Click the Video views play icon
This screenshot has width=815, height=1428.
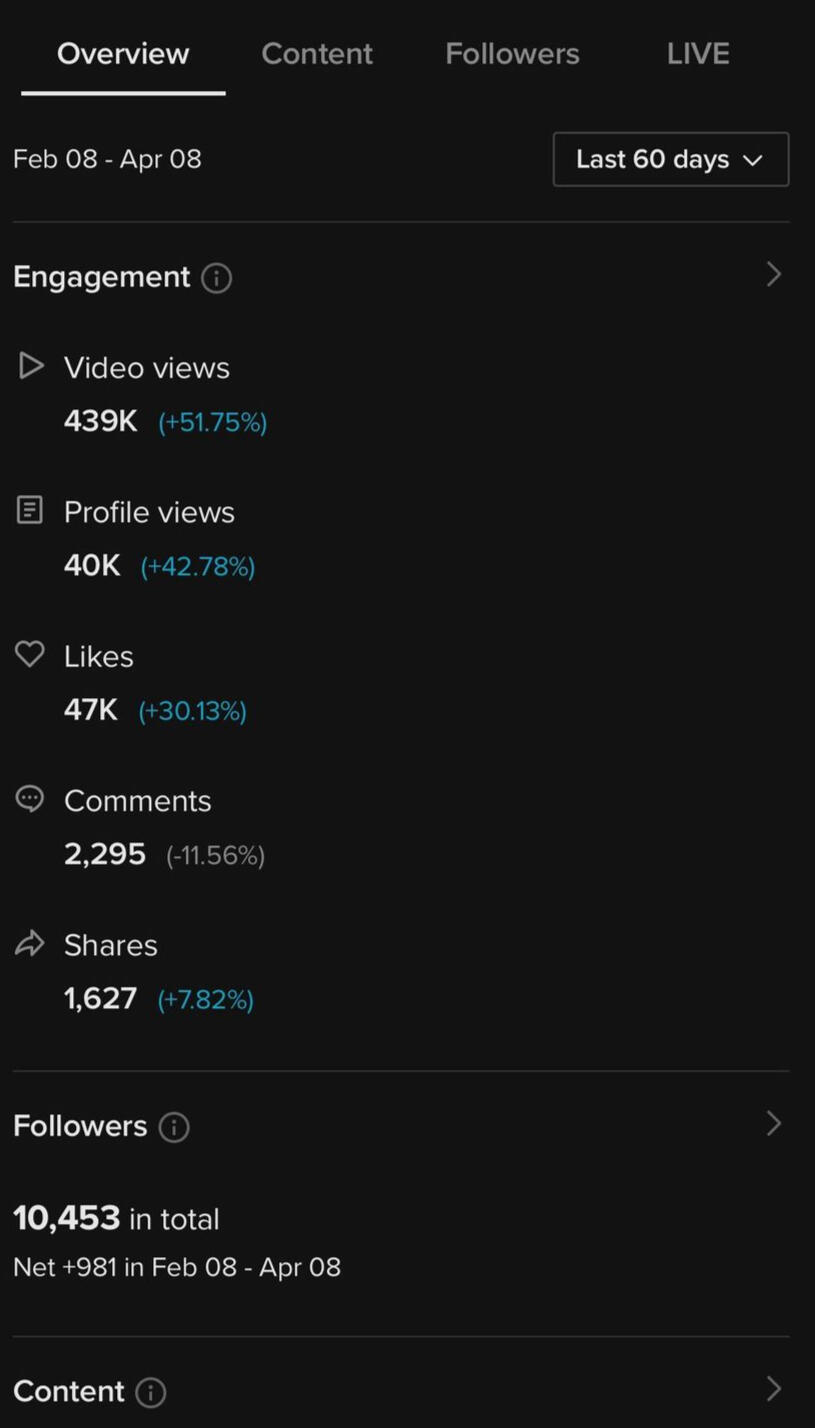pos(31,366)
